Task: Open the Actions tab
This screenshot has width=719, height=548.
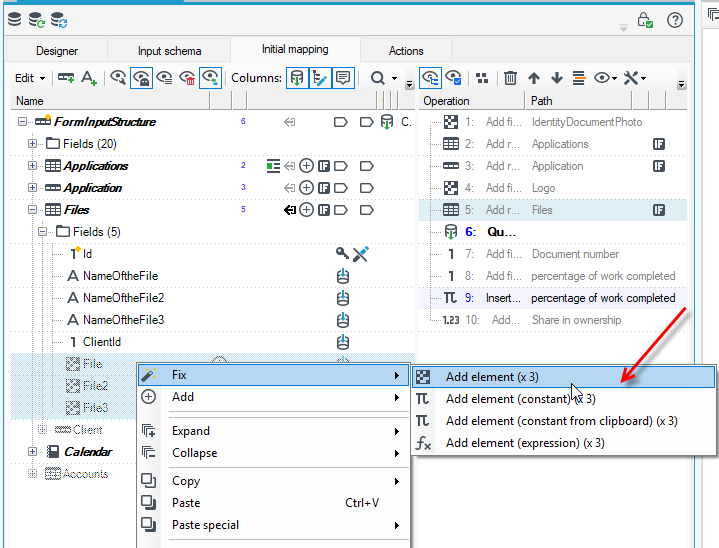Action: [x=406, y=50]
